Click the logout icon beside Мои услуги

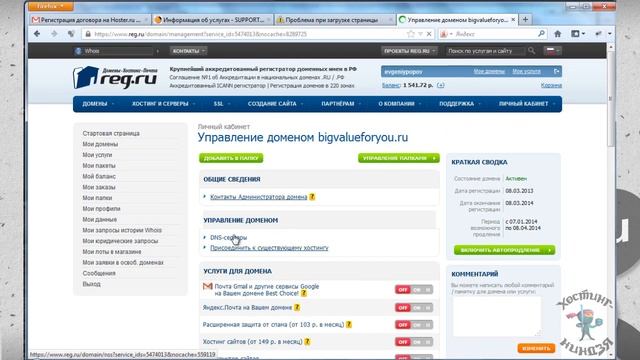[x=556, y=71]
